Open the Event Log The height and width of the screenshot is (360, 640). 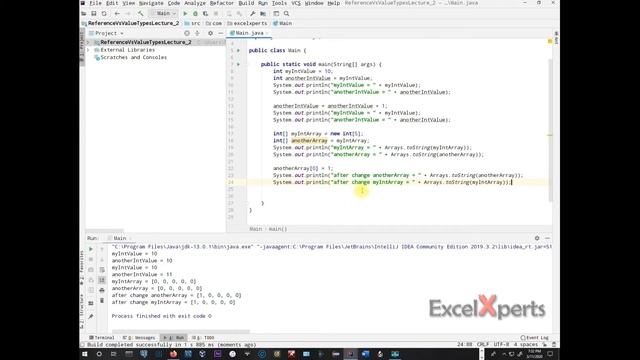535,338
